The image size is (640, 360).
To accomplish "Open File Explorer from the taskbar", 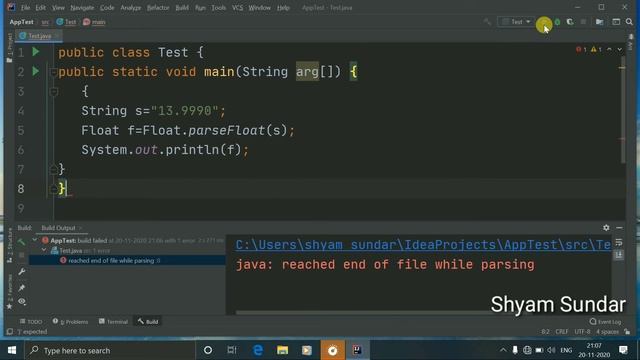I will 282,350.
